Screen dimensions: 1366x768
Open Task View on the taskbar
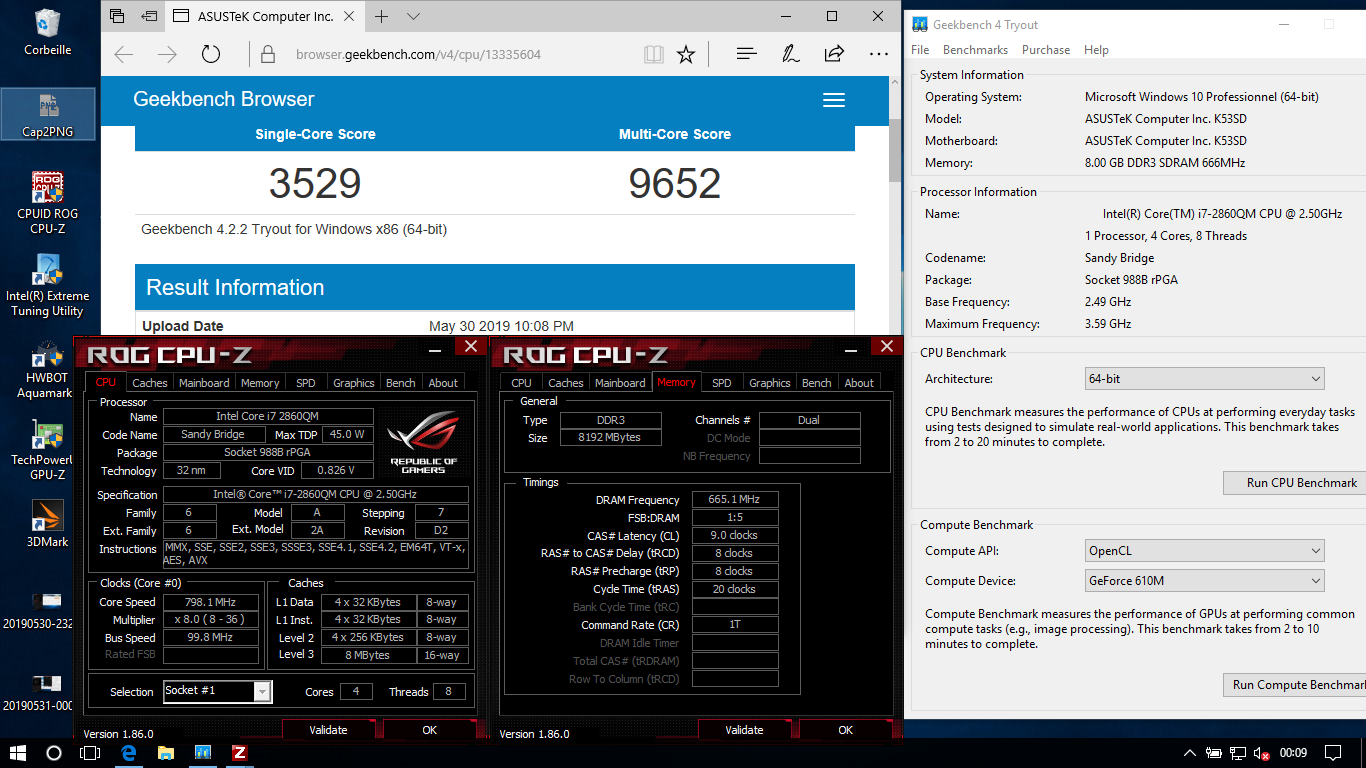click(x=90, y=752)
